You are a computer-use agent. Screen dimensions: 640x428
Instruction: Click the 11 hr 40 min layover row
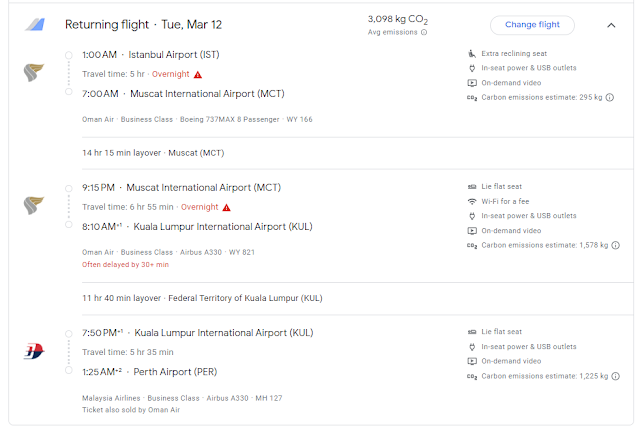(x=202, y=298)
